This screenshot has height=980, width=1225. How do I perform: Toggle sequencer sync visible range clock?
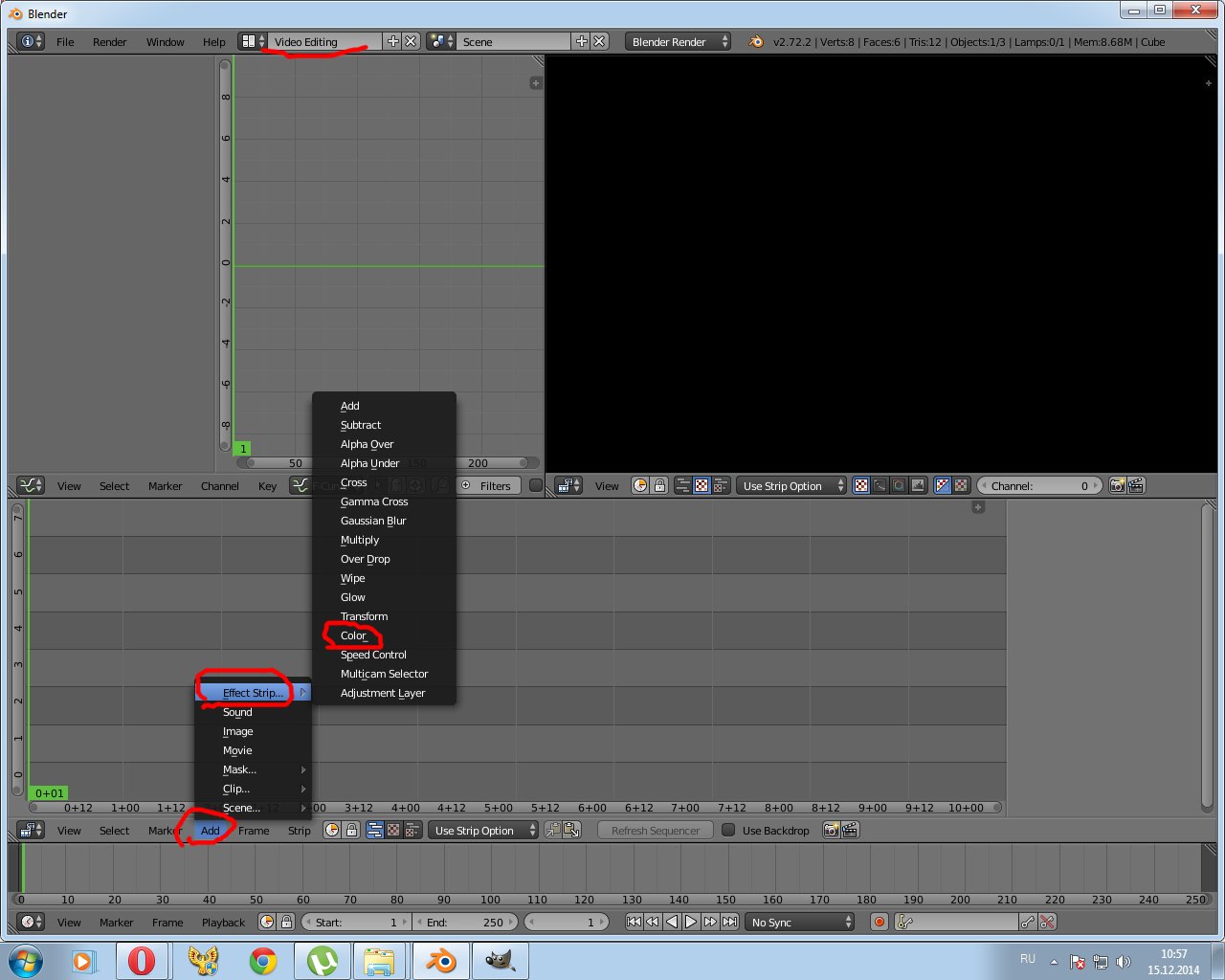332,830
